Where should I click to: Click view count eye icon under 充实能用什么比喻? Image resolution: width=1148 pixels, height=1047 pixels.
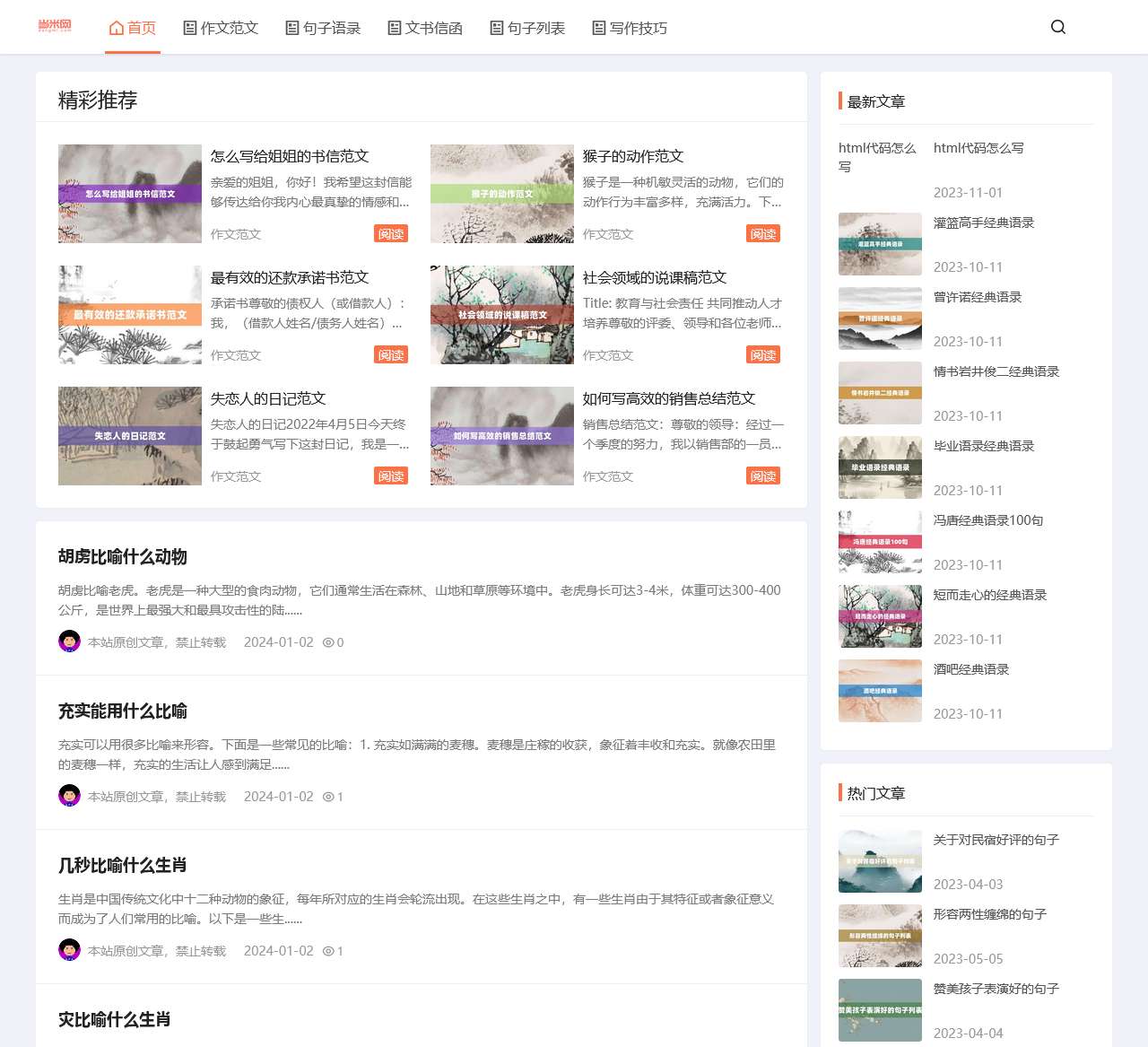[328, 797]
